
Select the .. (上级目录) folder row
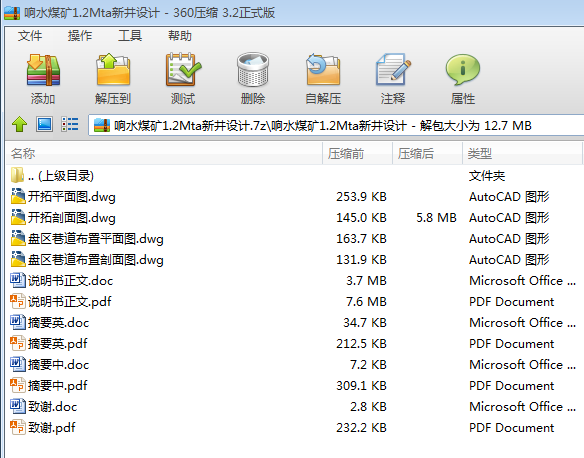pyautogui.click(x=295, y=176)
